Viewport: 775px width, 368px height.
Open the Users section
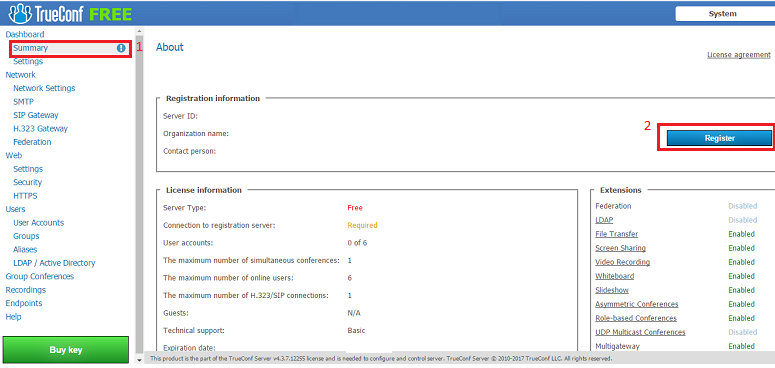(15, 209)
